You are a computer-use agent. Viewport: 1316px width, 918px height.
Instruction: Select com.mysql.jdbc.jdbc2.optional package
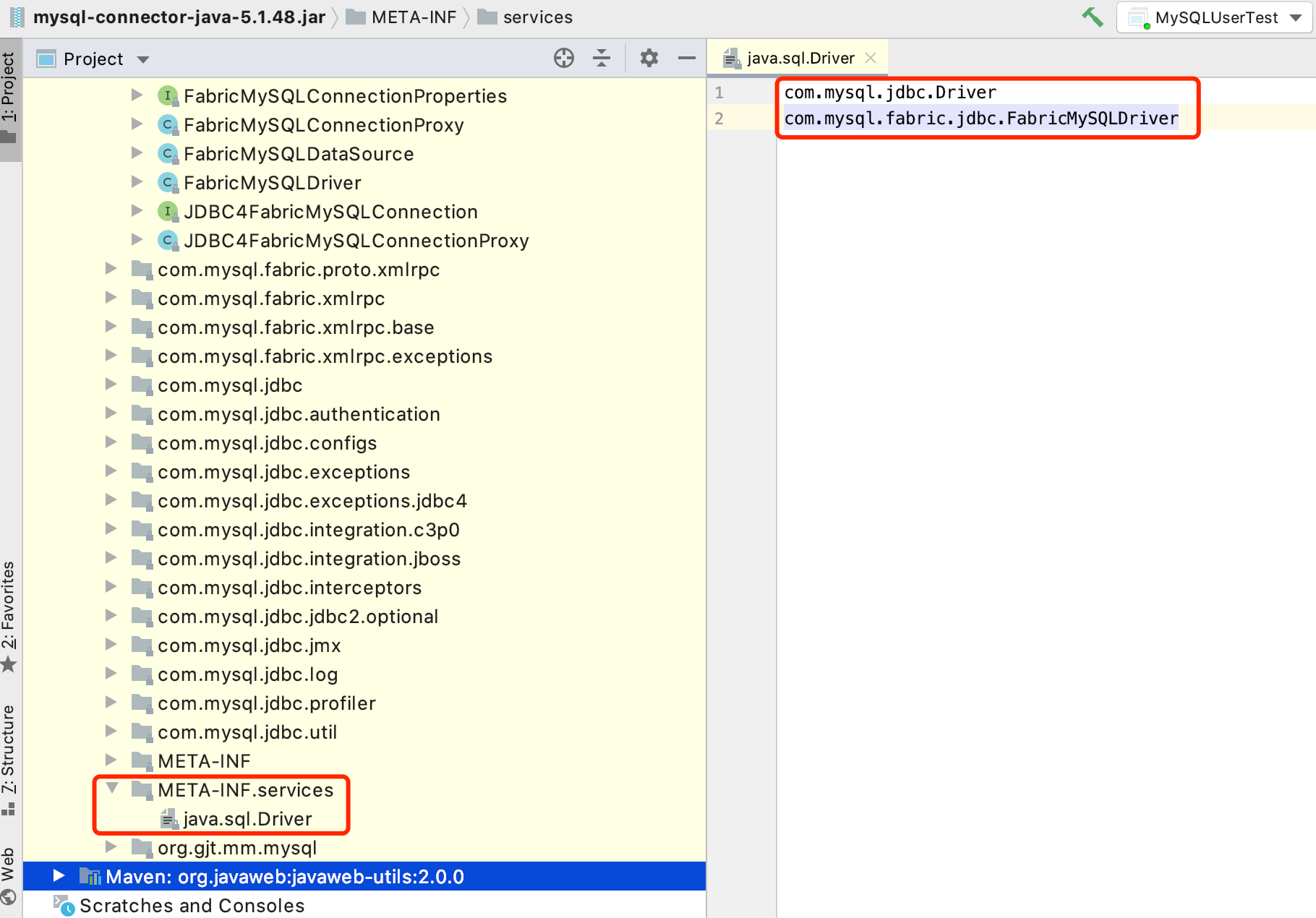tap(298, 617)
